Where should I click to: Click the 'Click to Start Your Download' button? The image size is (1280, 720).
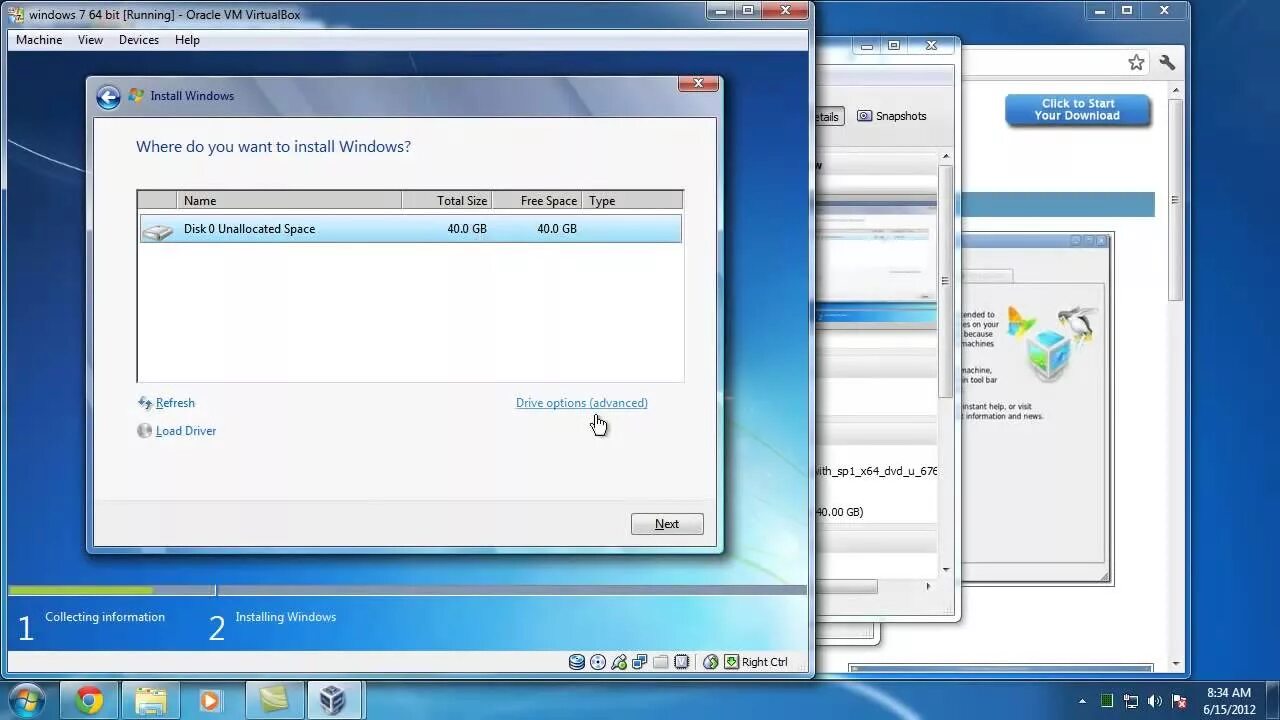1078,110
